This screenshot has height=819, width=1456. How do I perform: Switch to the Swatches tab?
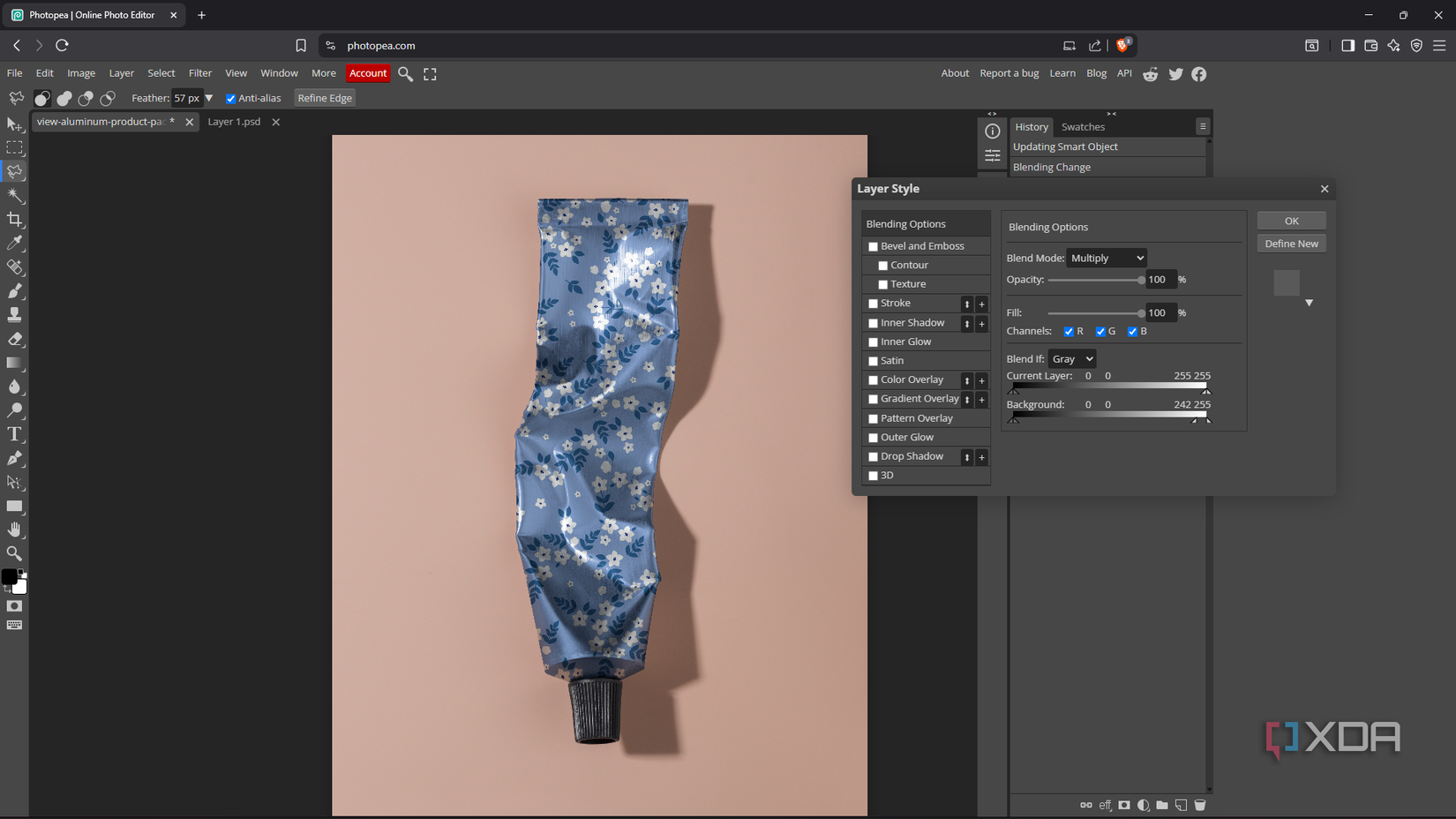coord(1083,126)
